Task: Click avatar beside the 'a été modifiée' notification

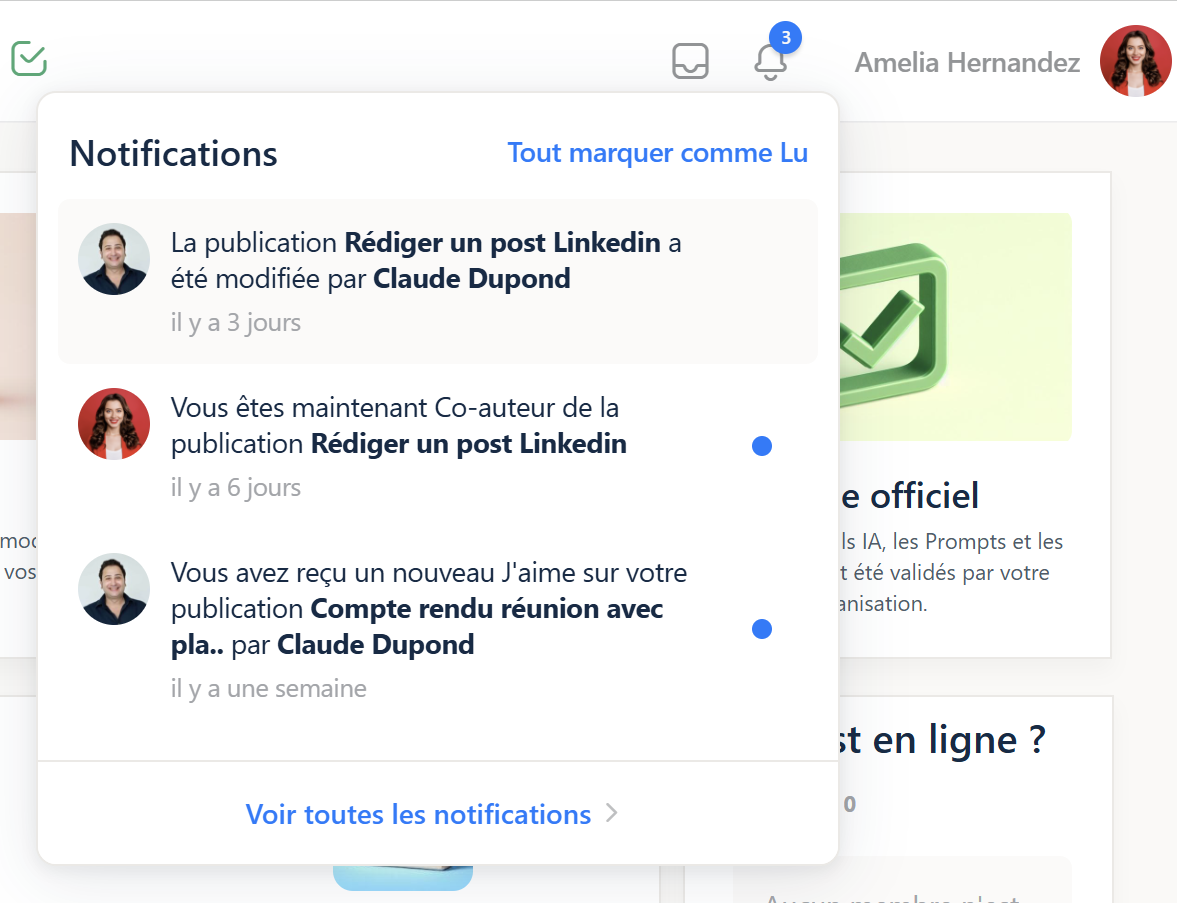Action: click(114, 259)
